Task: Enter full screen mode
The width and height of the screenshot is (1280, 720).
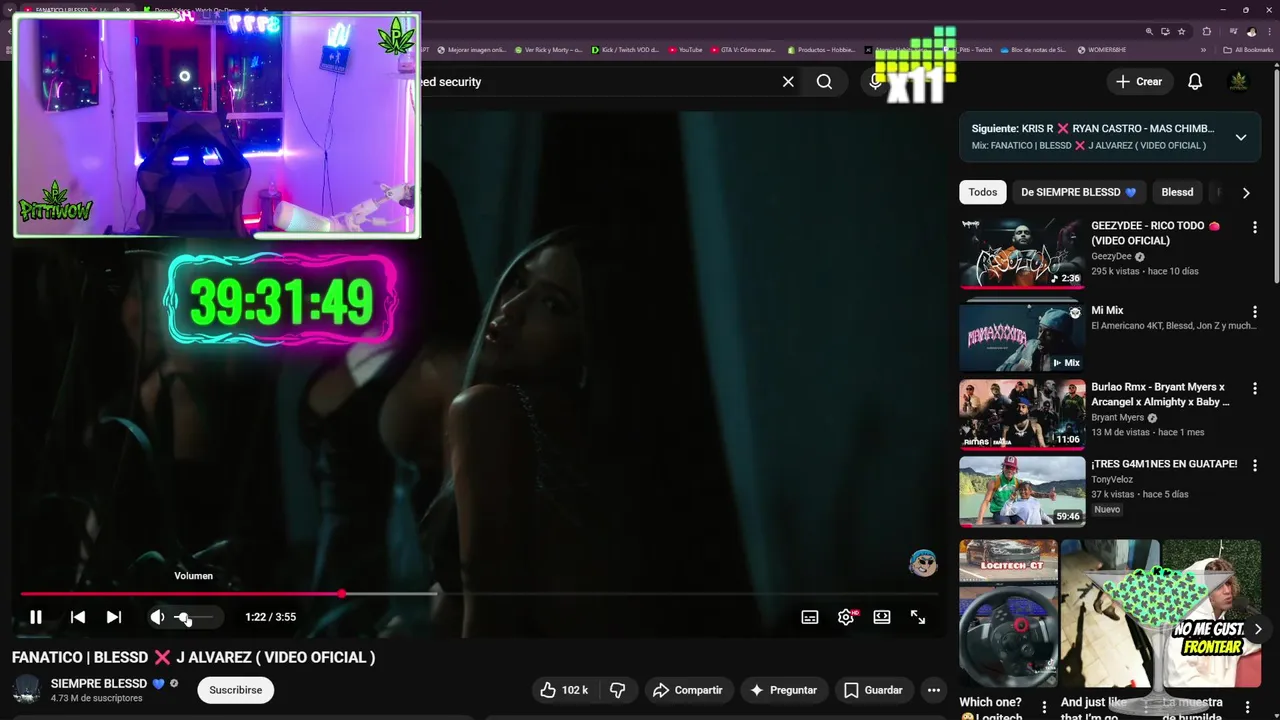Action: [918, 617]
